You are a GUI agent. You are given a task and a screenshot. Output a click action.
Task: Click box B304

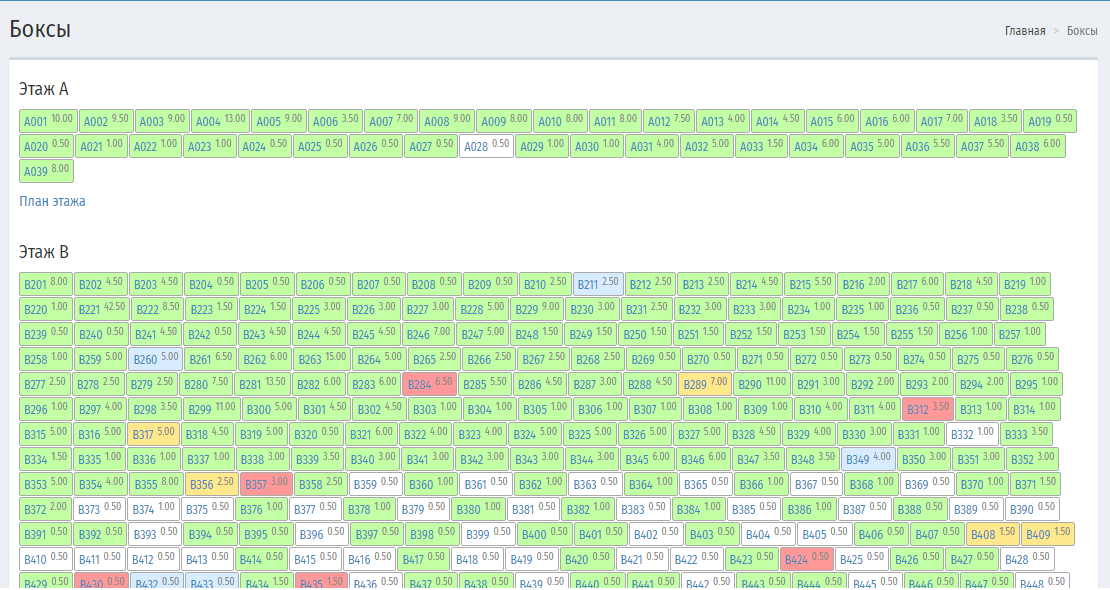(489, 409)
